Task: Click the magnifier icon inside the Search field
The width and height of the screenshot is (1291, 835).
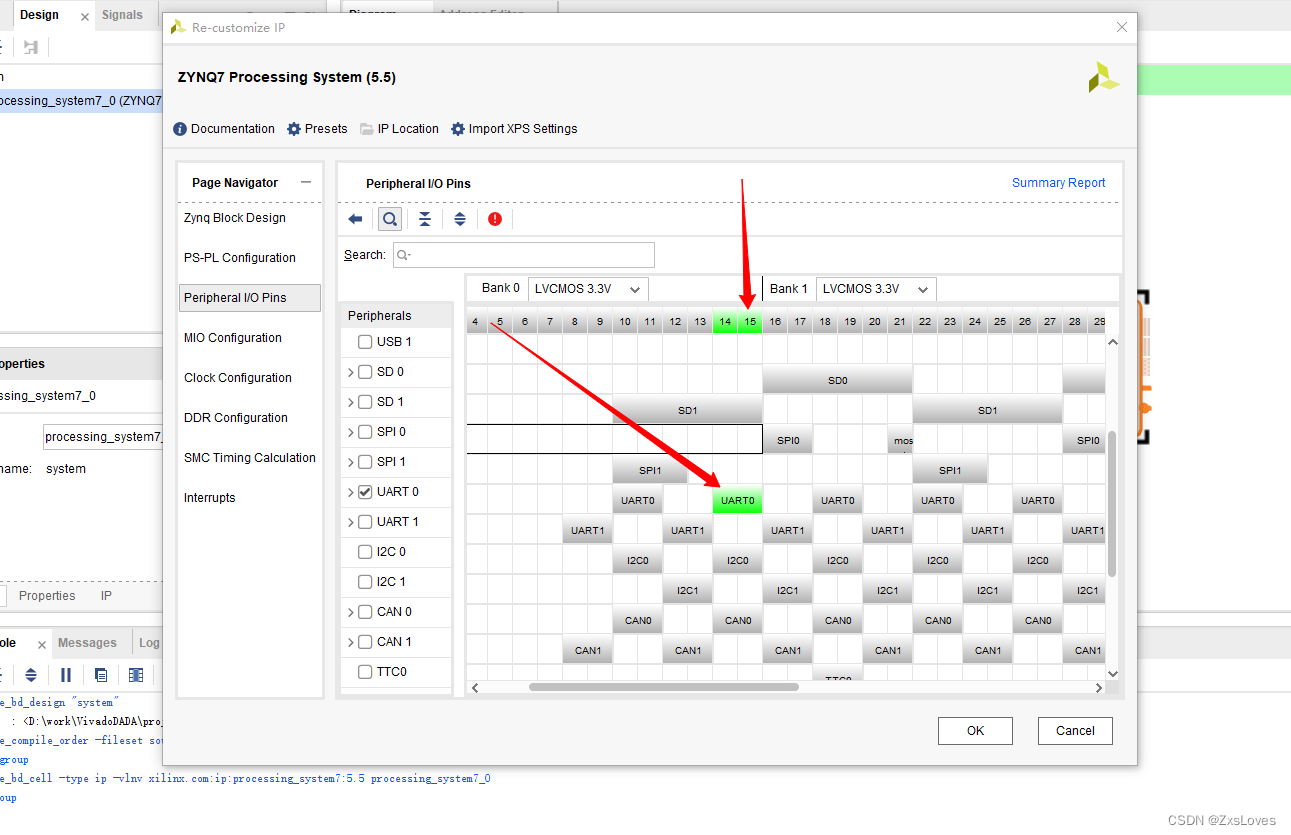Action: tap(403, 255)
